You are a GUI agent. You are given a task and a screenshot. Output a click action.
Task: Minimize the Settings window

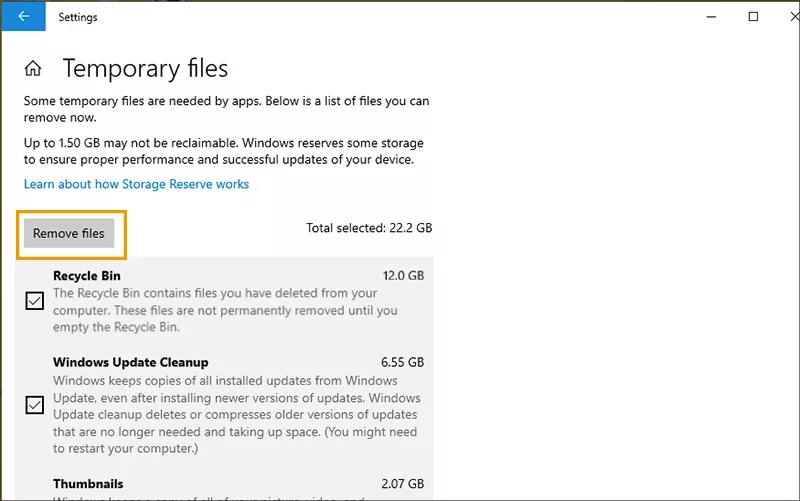tap(708, 17)
